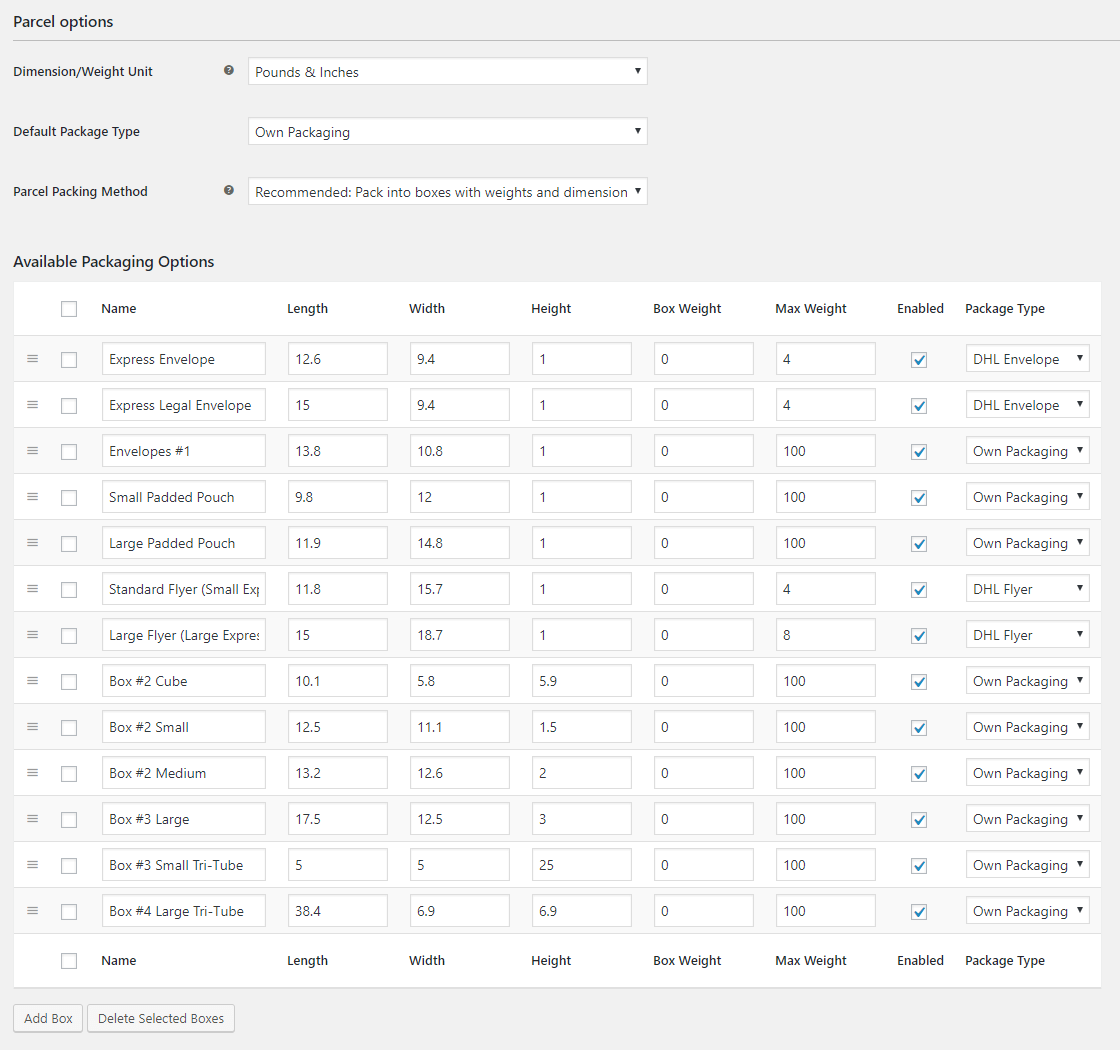Click drag handle for Large Padded Pouch row
The width and height of the screenshot is (1120, 1050).
tap(32, 543)
